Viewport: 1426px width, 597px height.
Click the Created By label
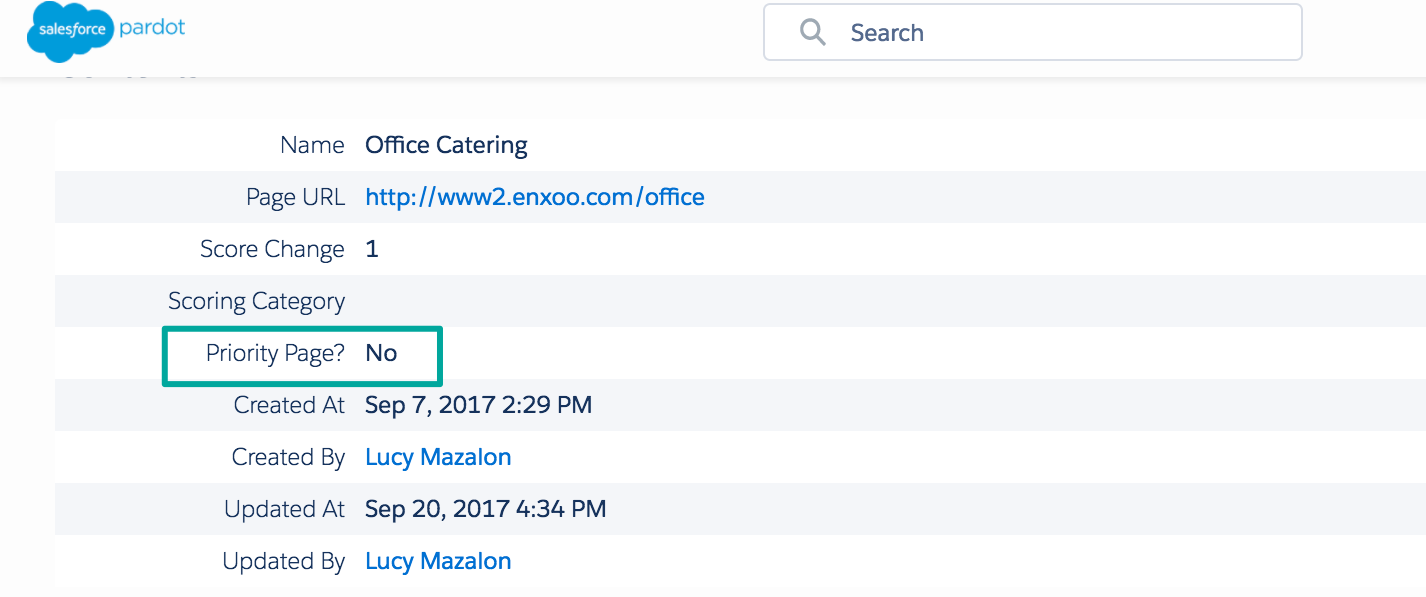tap(289, 457)
